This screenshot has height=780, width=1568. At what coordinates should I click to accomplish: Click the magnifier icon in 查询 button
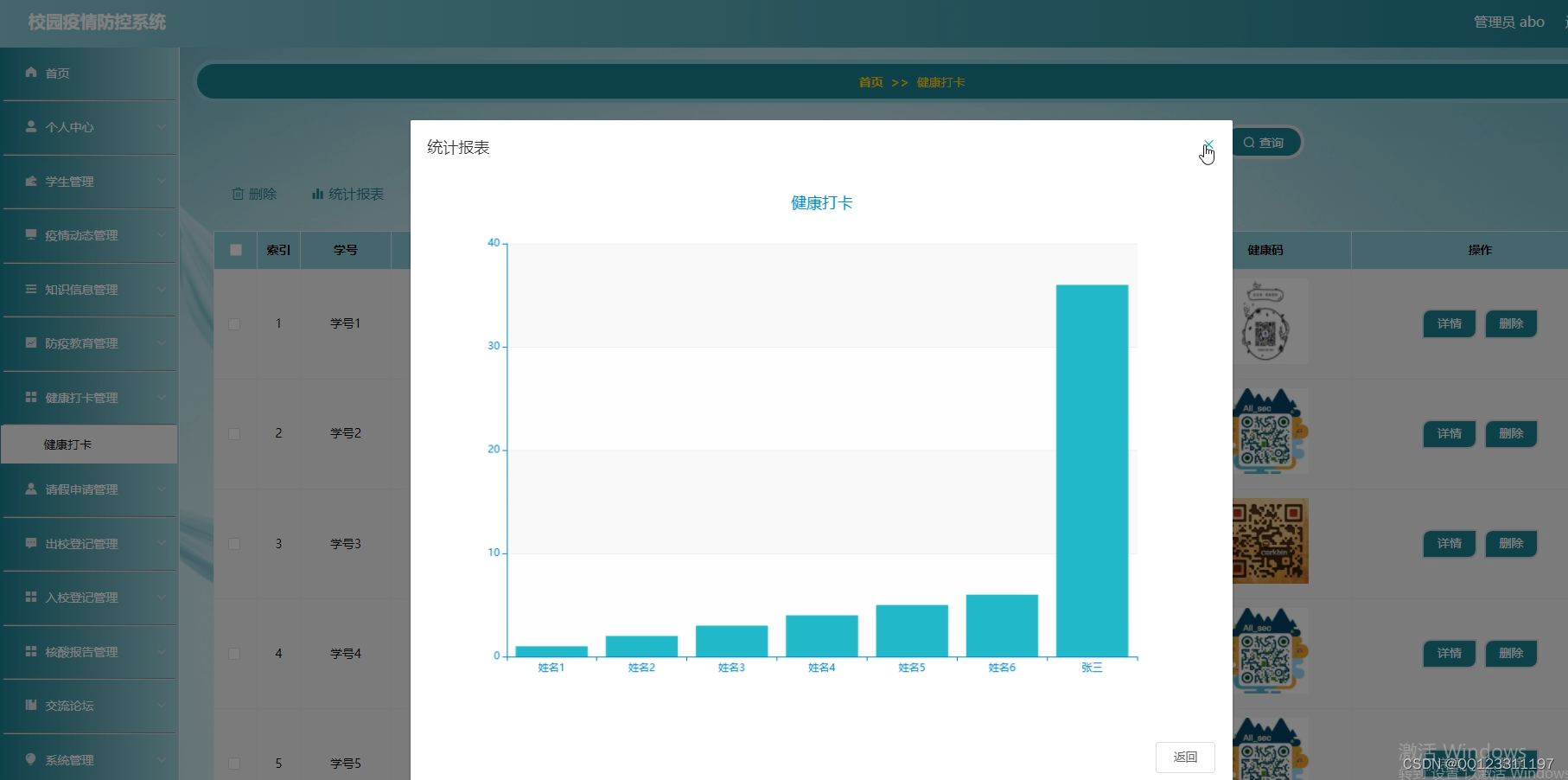pos(1249,143)
